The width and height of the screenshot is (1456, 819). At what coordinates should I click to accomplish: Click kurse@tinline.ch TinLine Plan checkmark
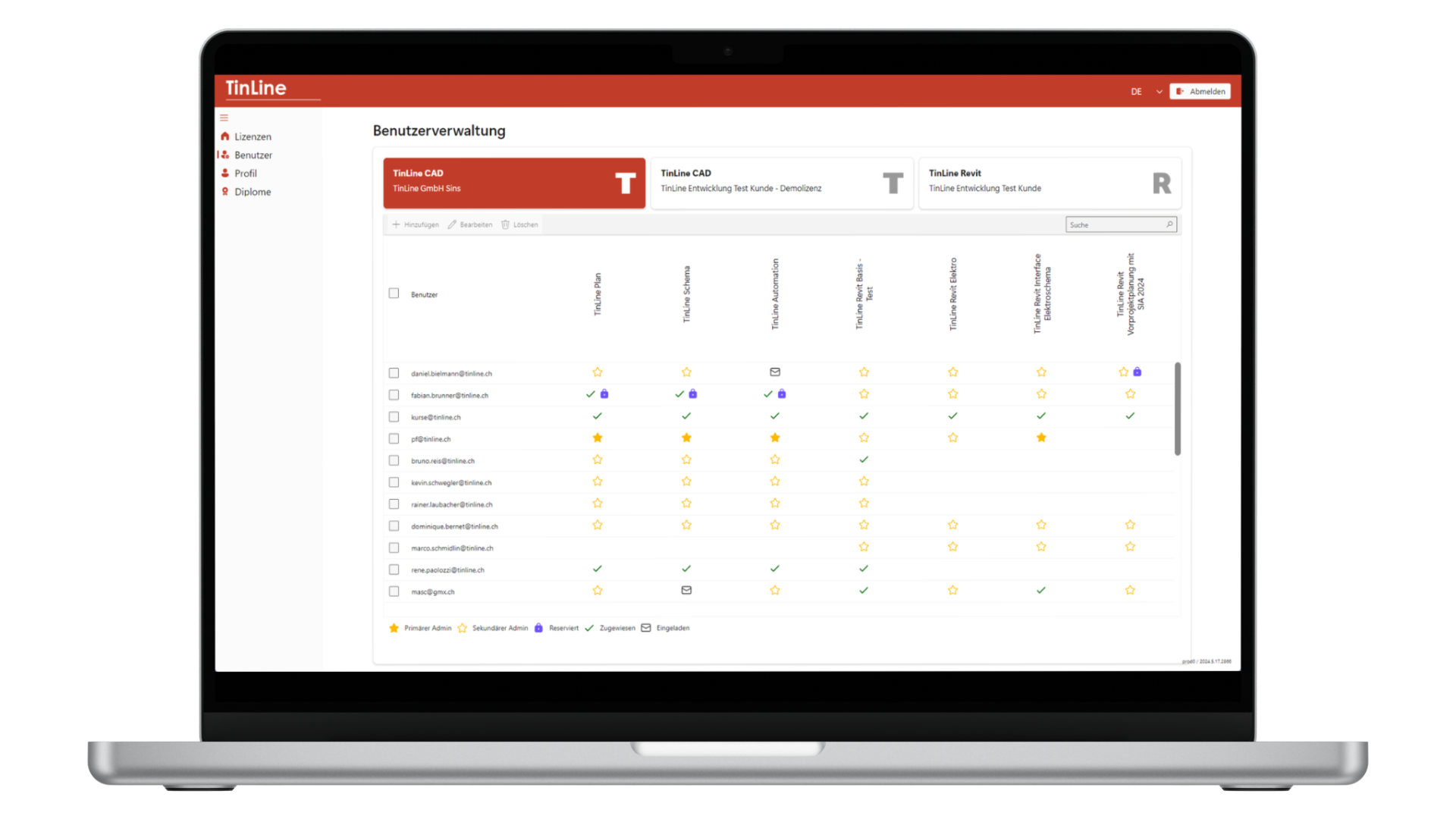click(x=598, y=416)
